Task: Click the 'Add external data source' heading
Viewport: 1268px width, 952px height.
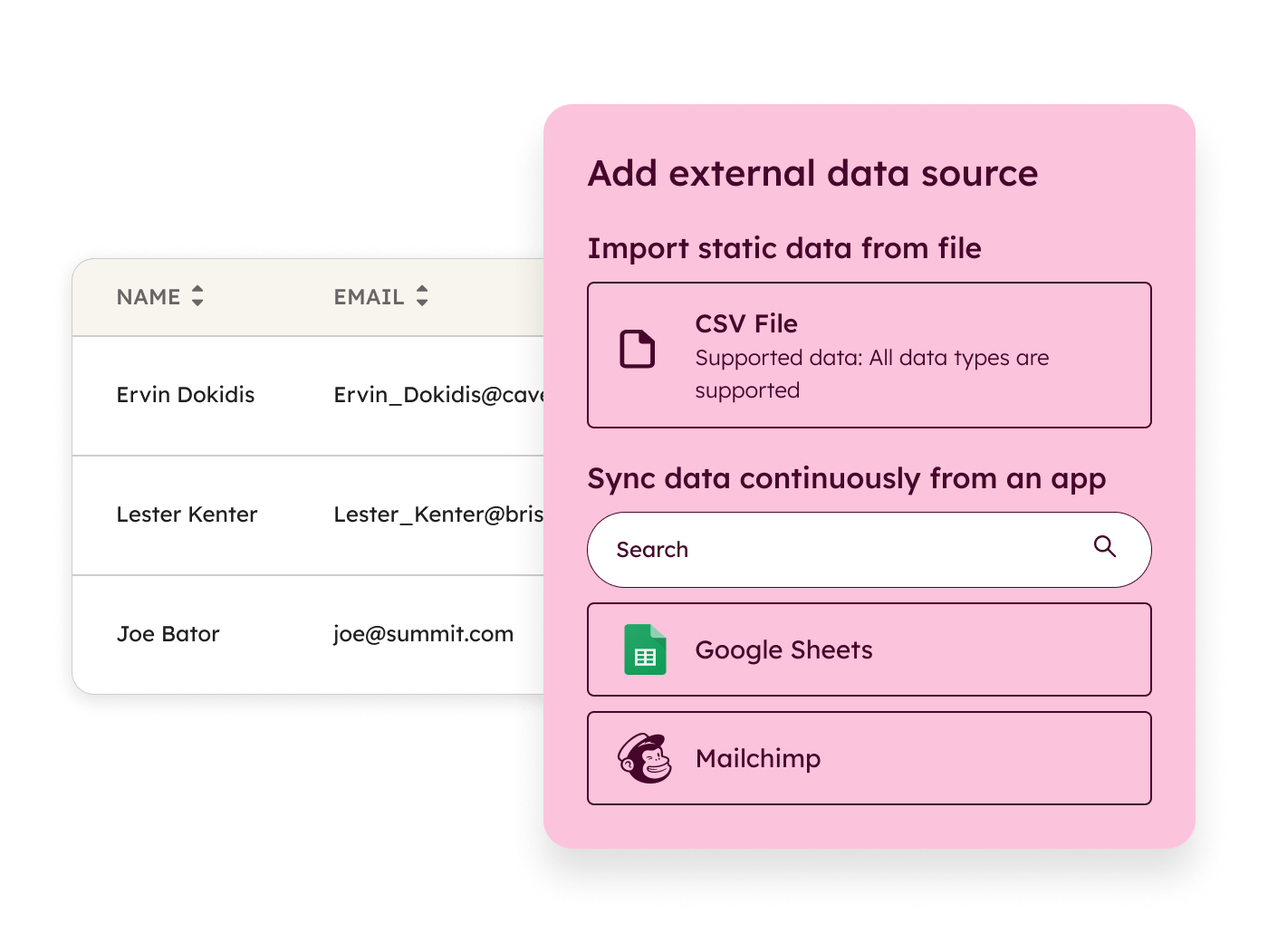Action: (812, 173)
